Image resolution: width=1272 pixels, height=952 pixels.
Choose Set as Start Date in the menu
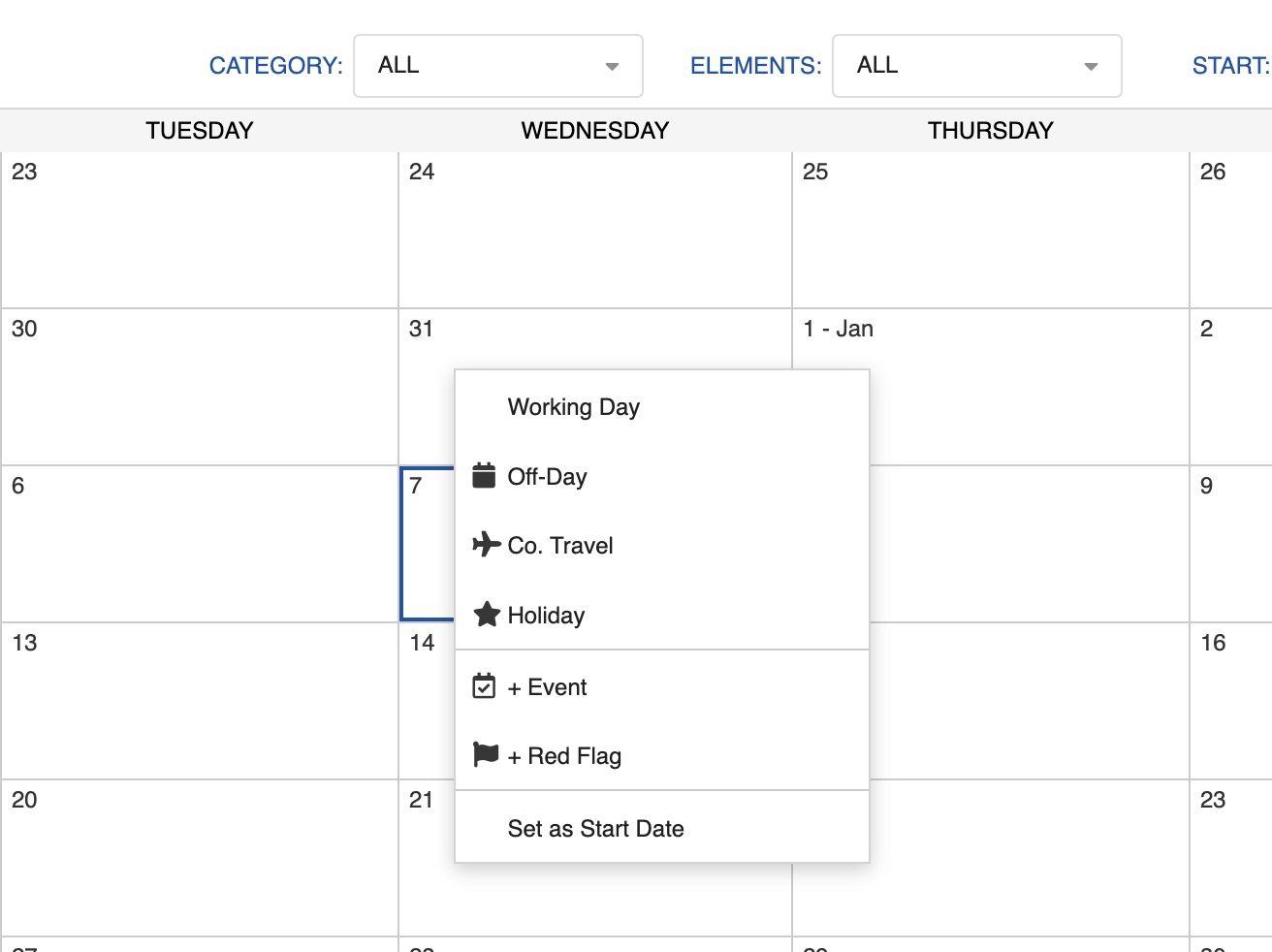click(595, 828)
